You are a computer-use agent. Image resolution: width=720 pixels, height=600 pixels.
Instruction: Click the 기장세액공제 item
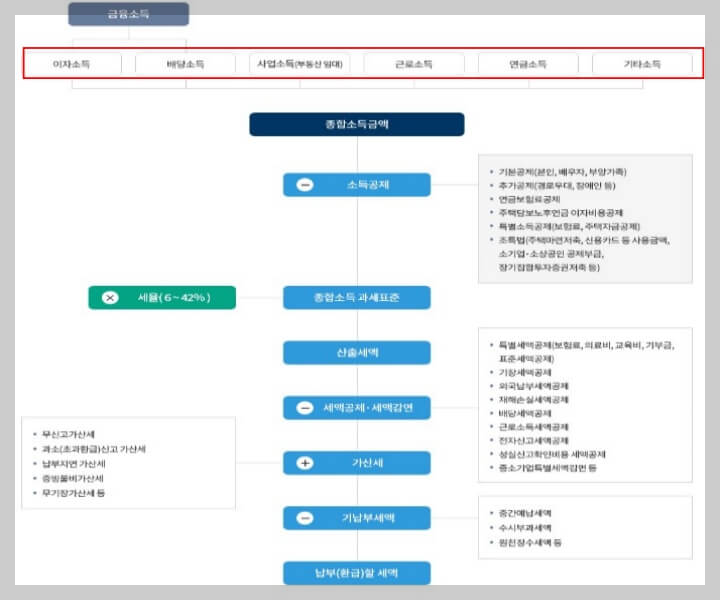point(525,372)
